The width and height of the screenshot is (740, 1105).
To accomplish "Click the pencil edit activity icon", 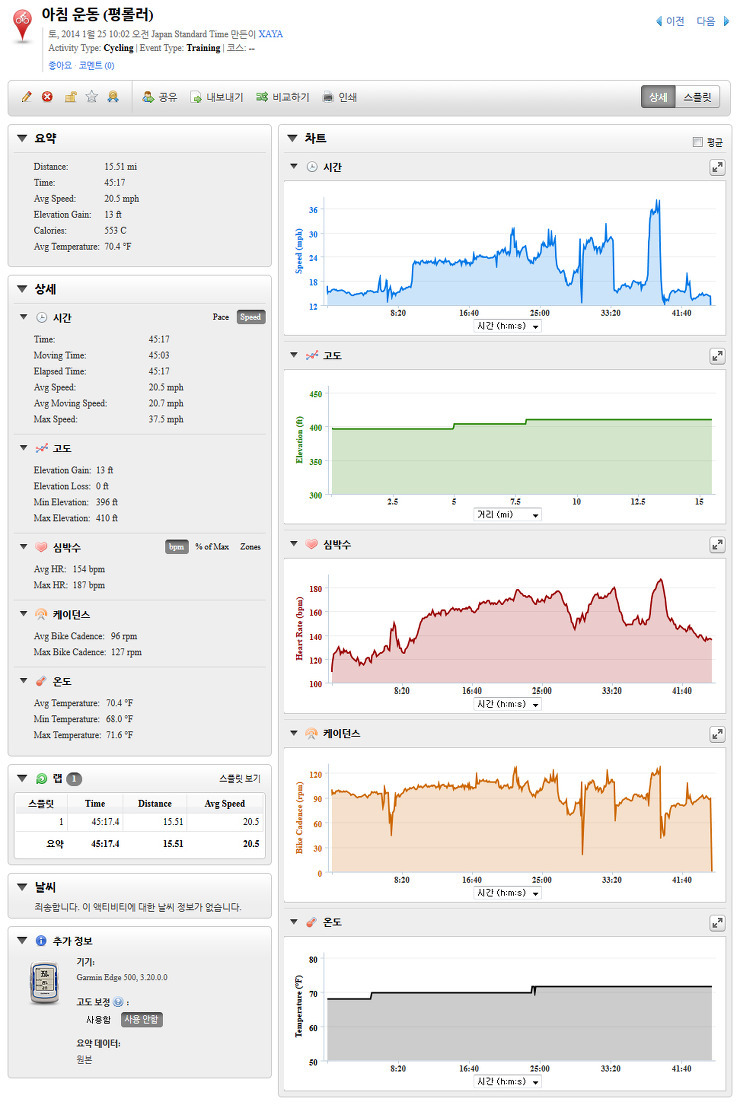I will (x=26, y=97).
